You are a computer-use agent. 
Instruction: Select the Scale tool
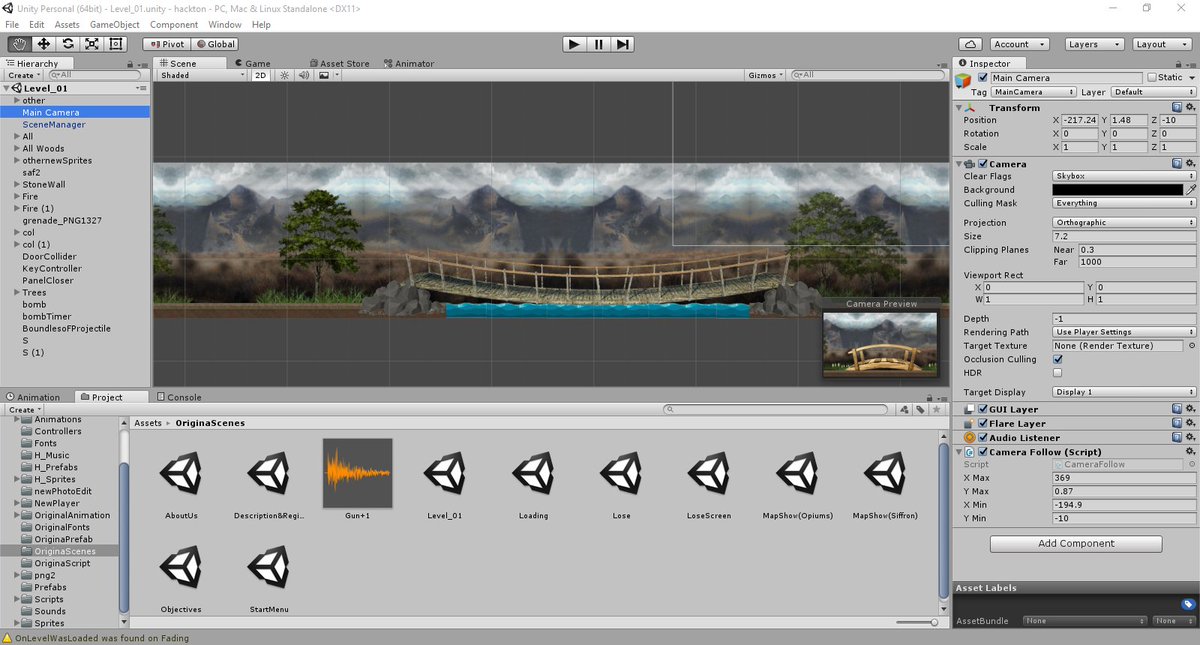92,44
